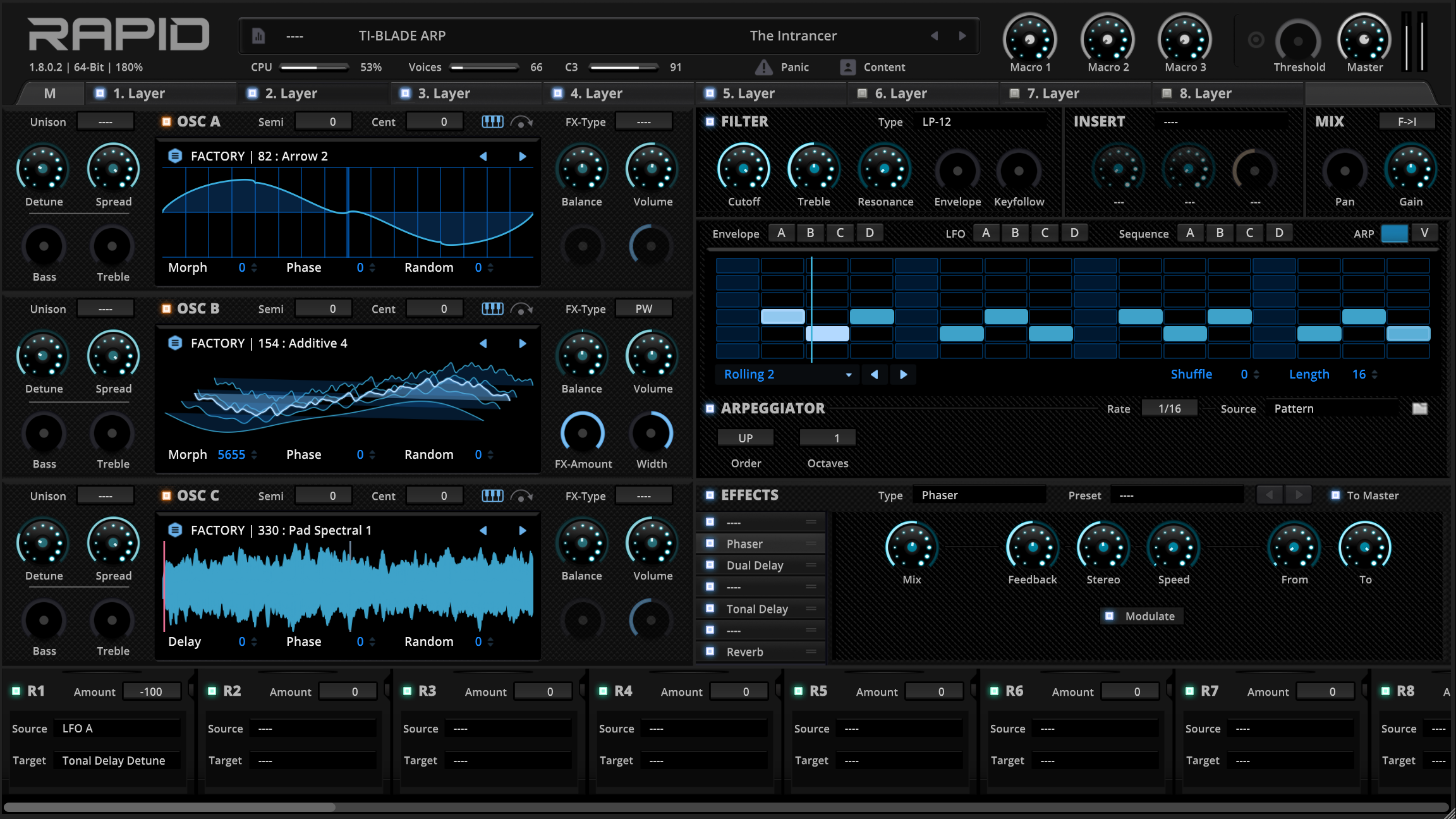Click the OSC B keyboard tracking icon
The image size is (1456, 819).
[x=492, y=308]
